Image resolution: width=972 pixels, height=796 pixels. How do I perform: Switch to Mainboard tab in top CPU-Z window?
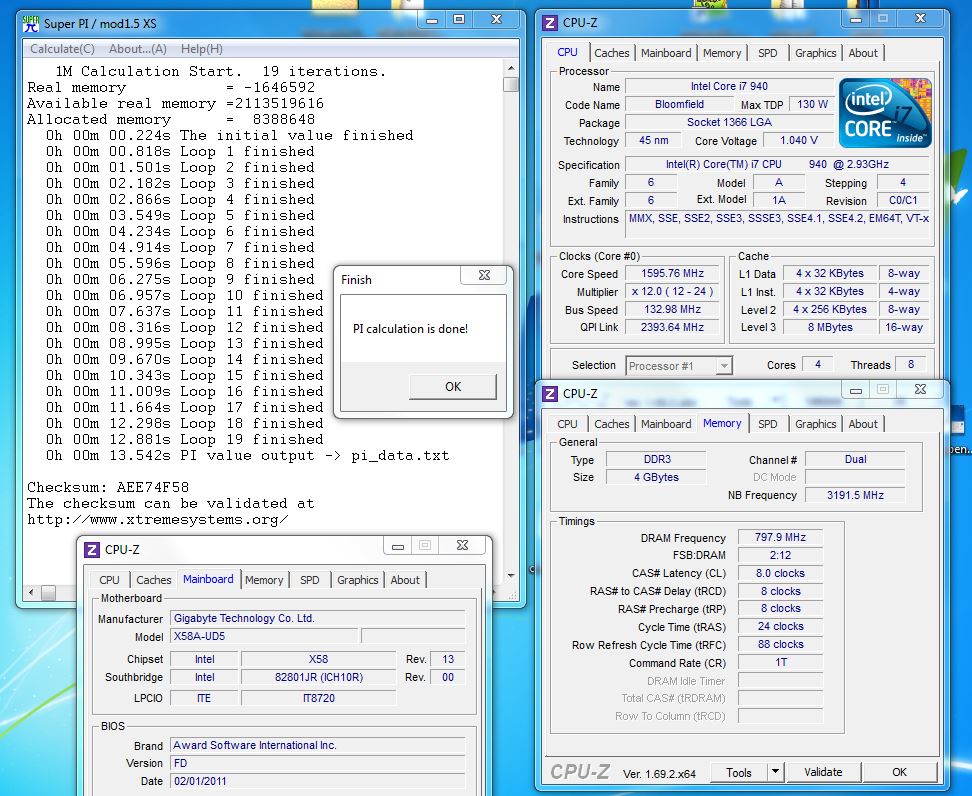[x=666, y=53]
